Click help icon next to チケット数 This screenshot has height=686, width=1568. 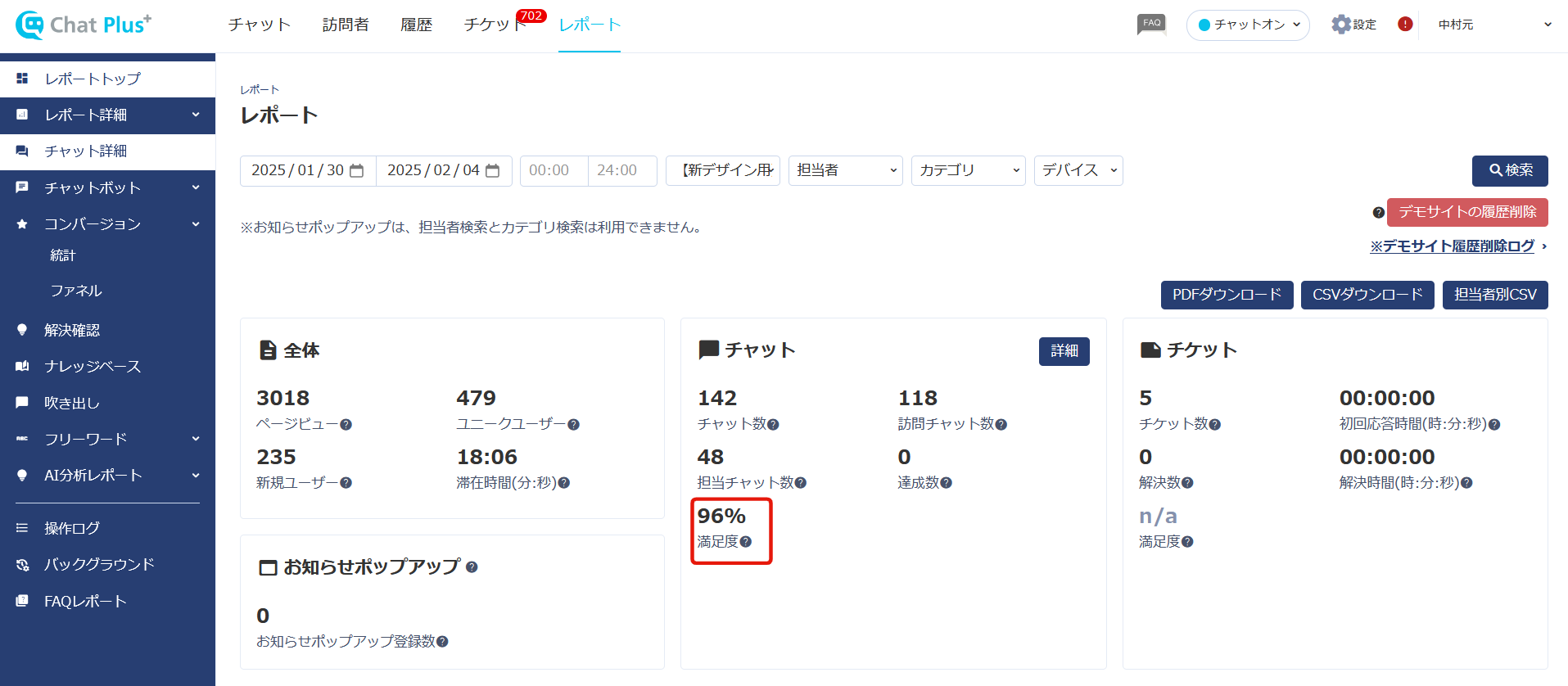pyautogui.click(x=1214, y=425)
